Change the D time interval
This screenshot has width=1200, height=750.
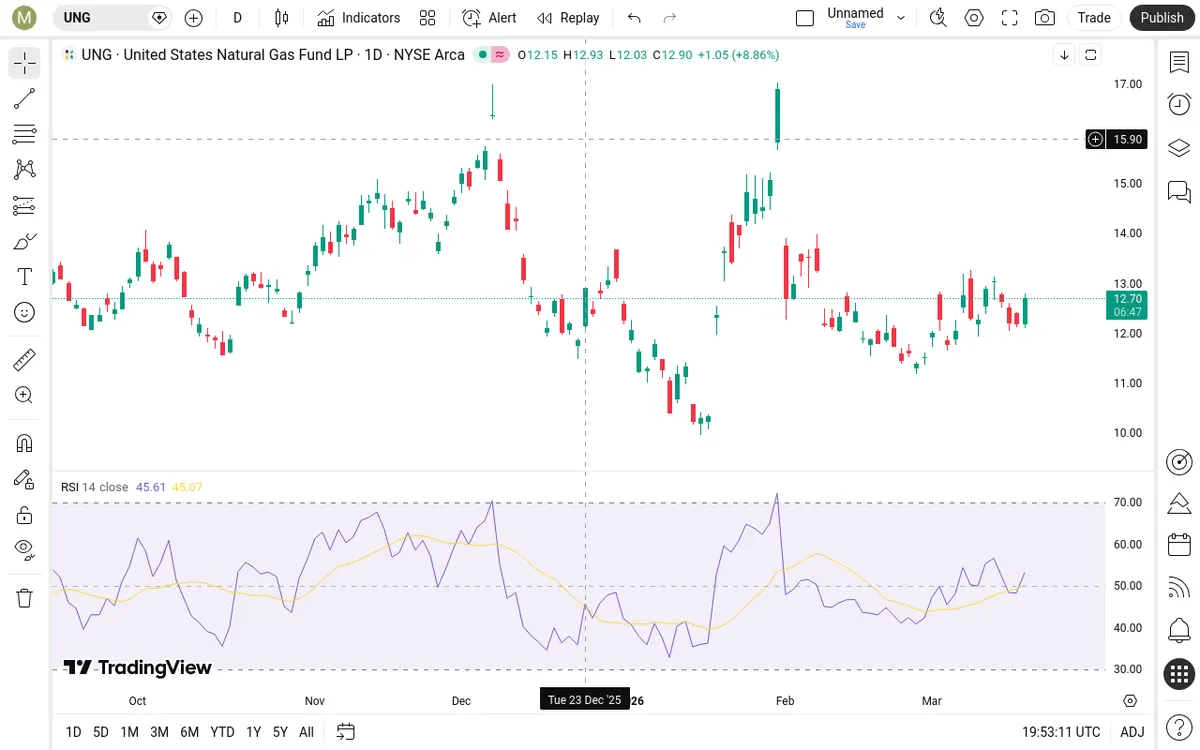[x=237, y=17]
